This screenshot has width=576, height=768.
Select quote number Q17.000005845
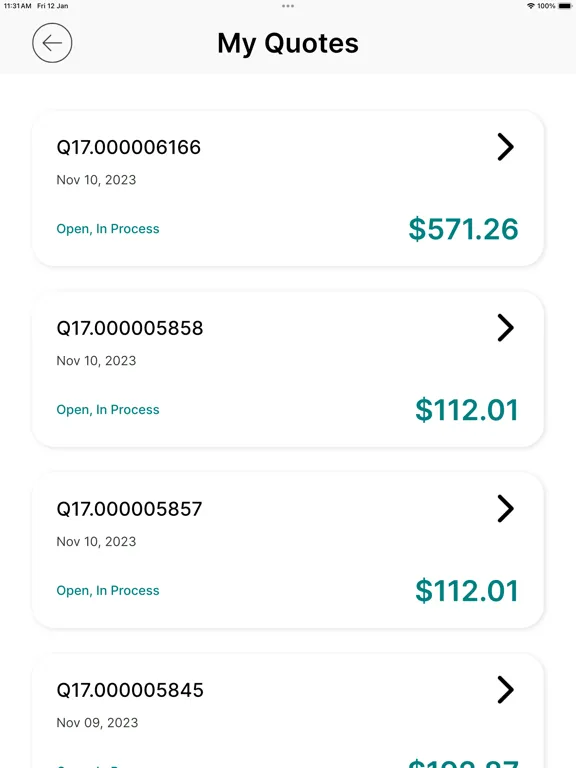[130, 690]
